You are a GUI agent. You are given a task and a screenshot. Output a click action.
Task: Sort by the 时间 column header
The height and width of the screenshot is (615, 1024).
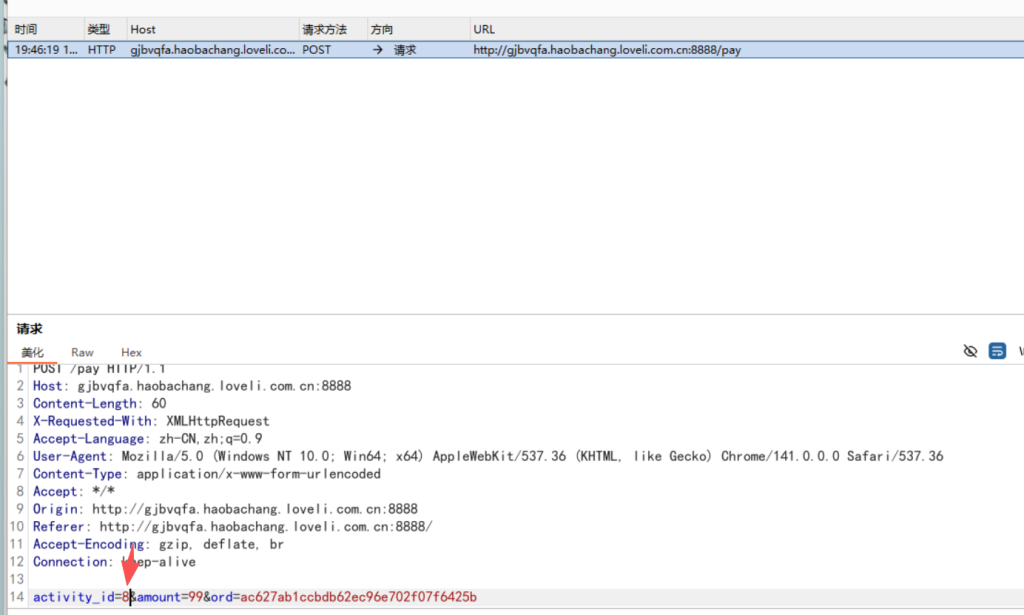pos(27,30)
